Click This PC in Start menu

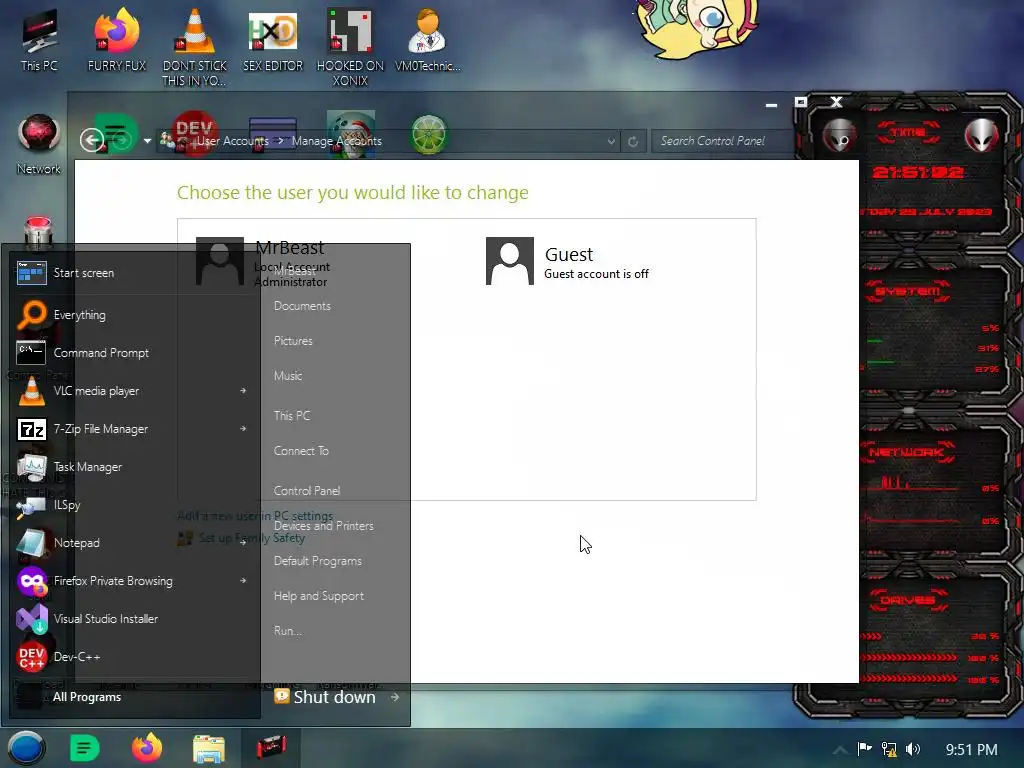(x=292, y=415)
